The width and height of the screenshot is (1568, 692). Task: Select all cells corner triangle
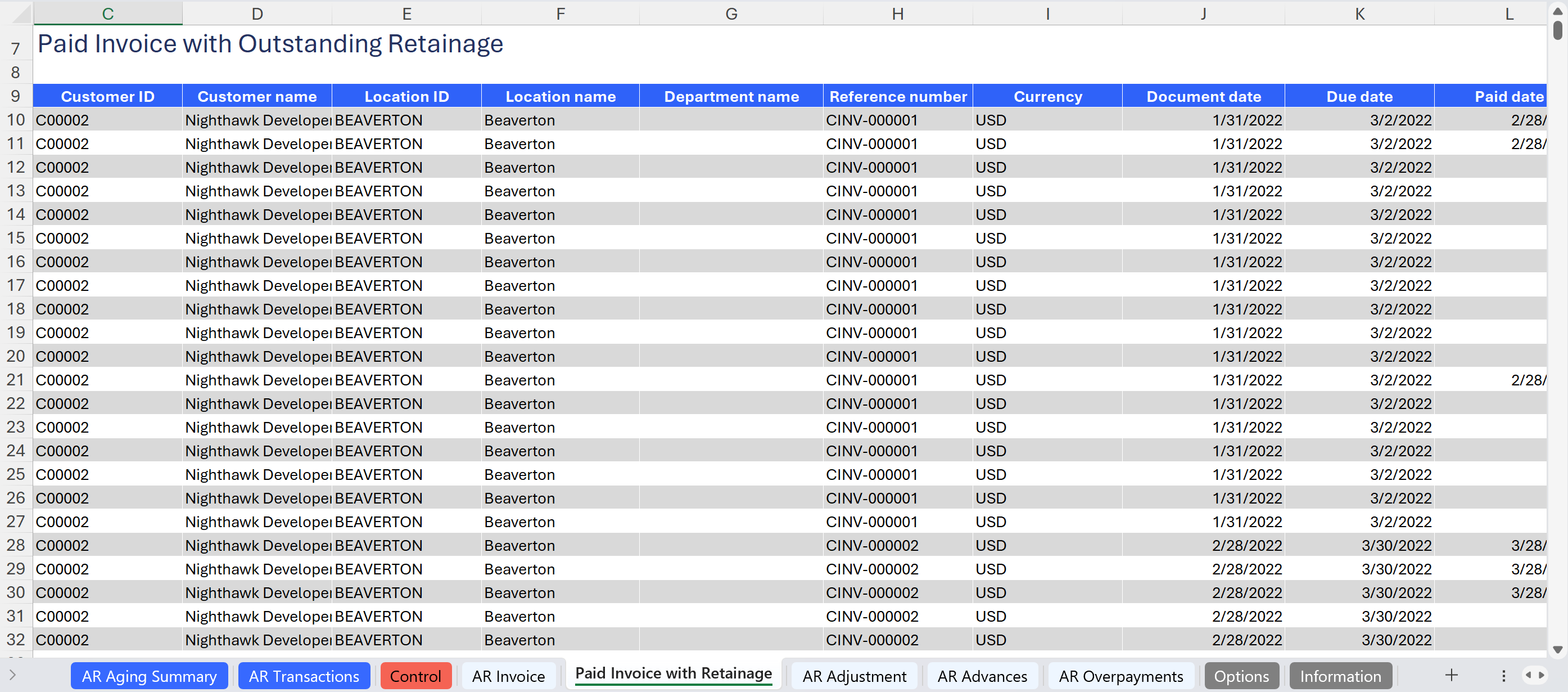click(21, 14)
